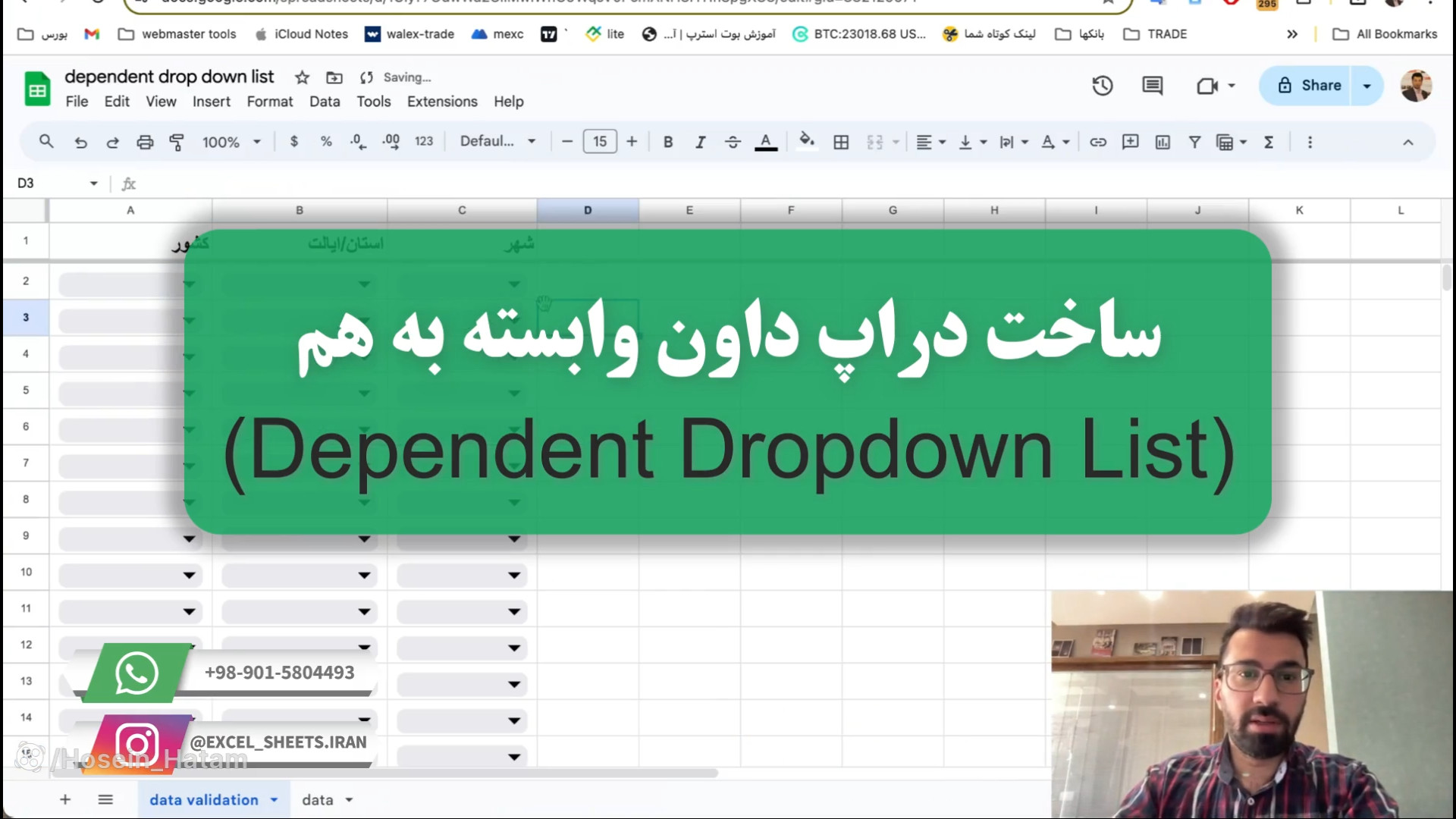Switch to the data sheet tab
Image resolution: width=1456 pixels, height=819 pixels.
tap(318, 800)
